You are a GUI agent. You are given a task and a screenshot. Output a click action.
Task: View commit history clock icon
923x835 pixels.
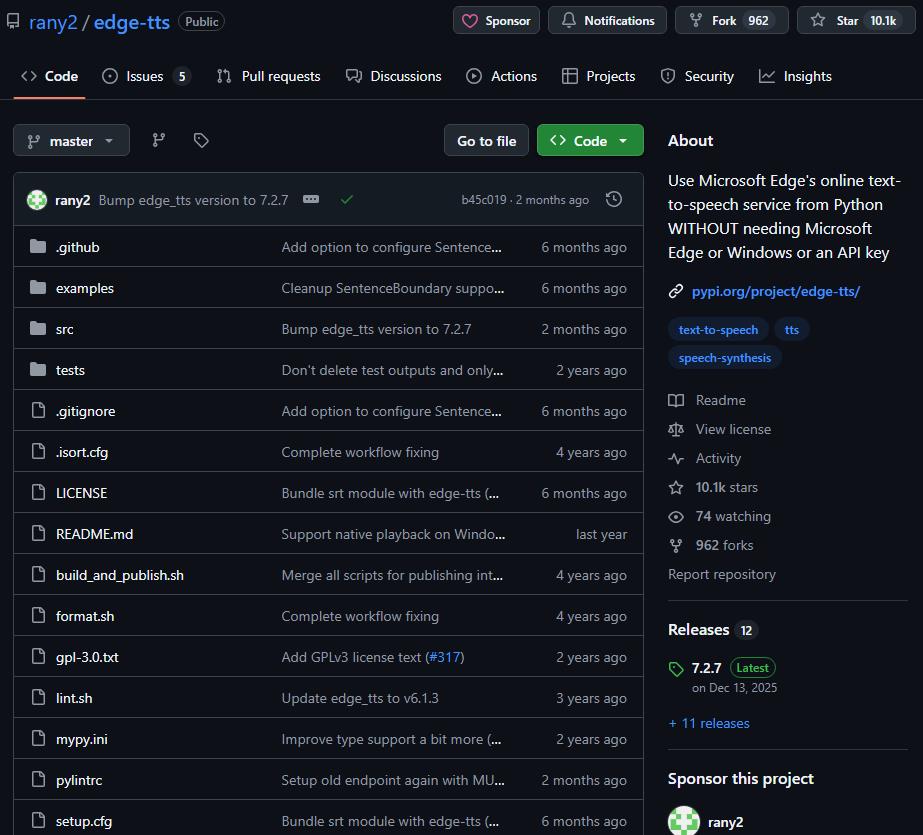pos(614,200)
